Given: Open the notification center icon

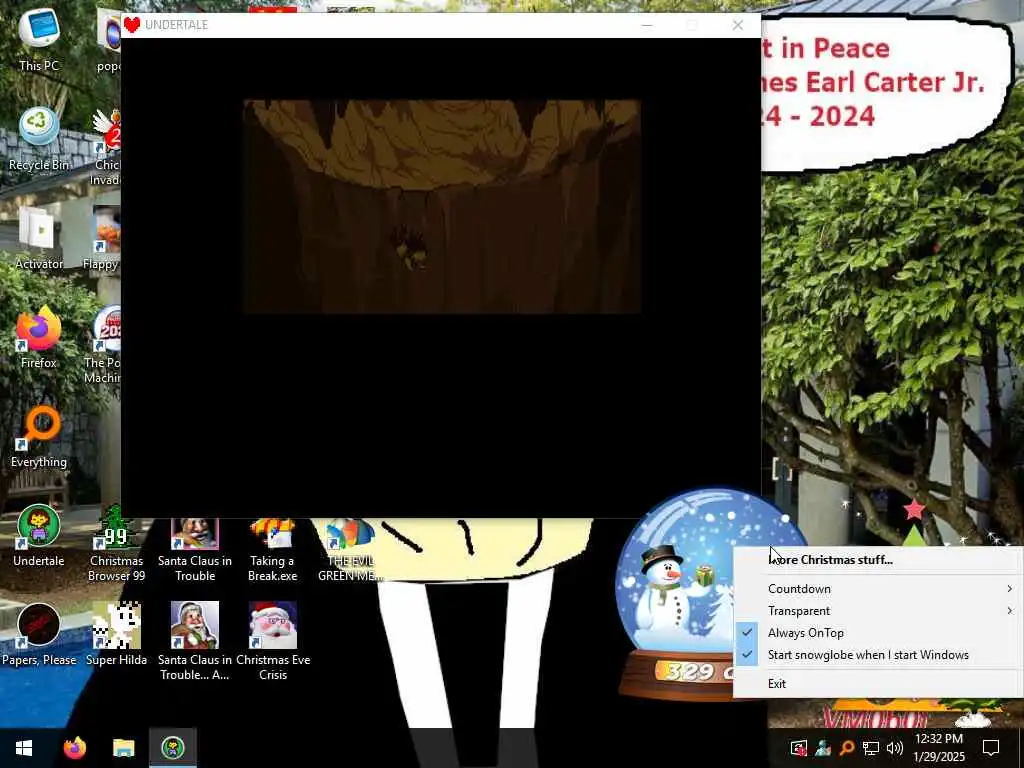Looking at the screenshot, I should (x=991, y=748).
